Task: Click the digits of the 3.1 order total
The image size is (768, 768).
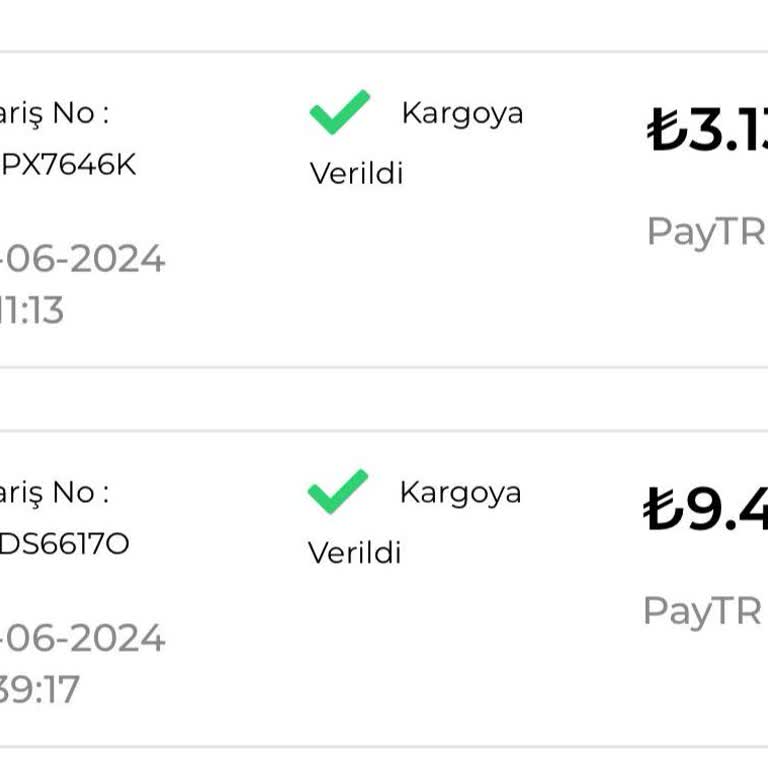Action: point(727,131)
